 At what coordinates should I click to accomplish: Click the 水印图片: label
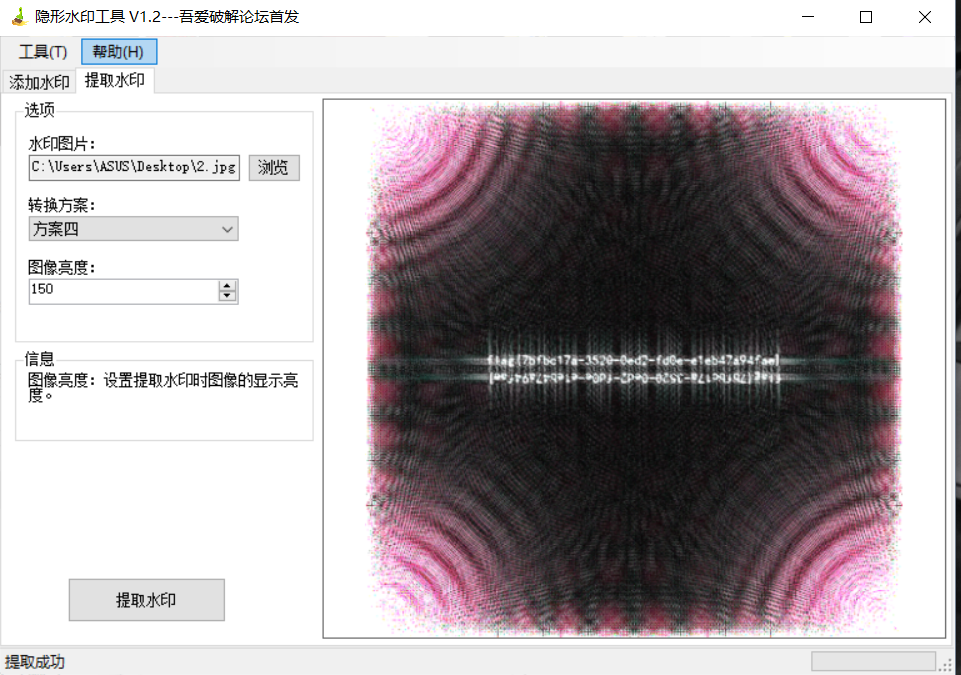[61, 144]
